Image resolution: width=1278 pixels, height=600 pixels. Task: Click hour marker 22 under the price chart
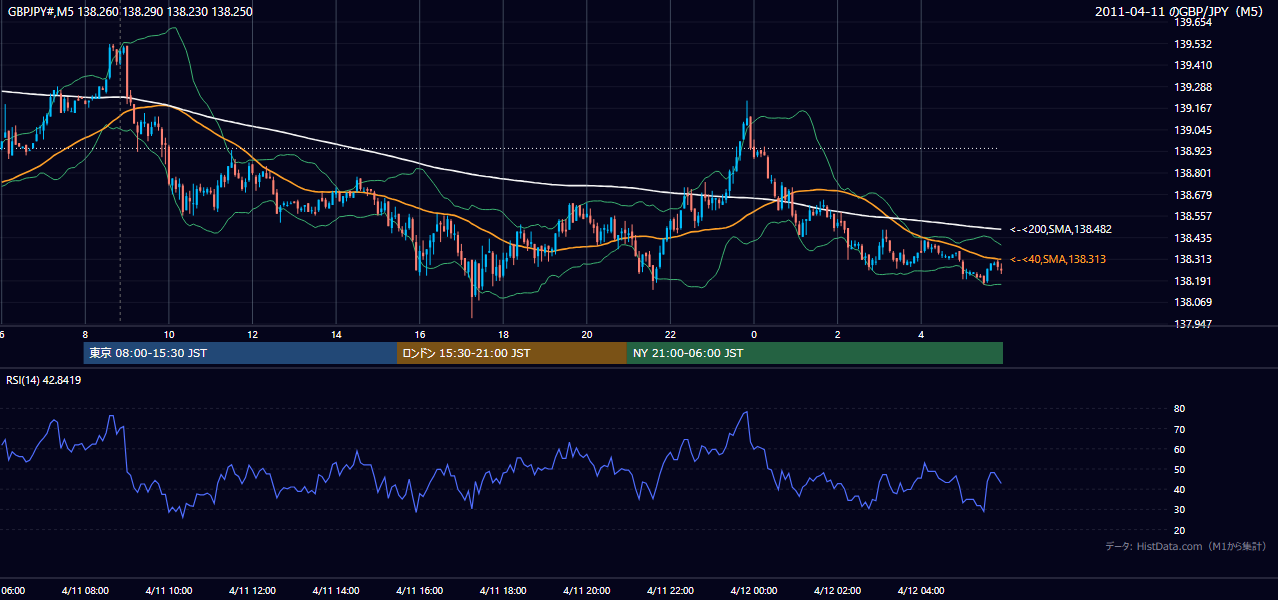670,334
